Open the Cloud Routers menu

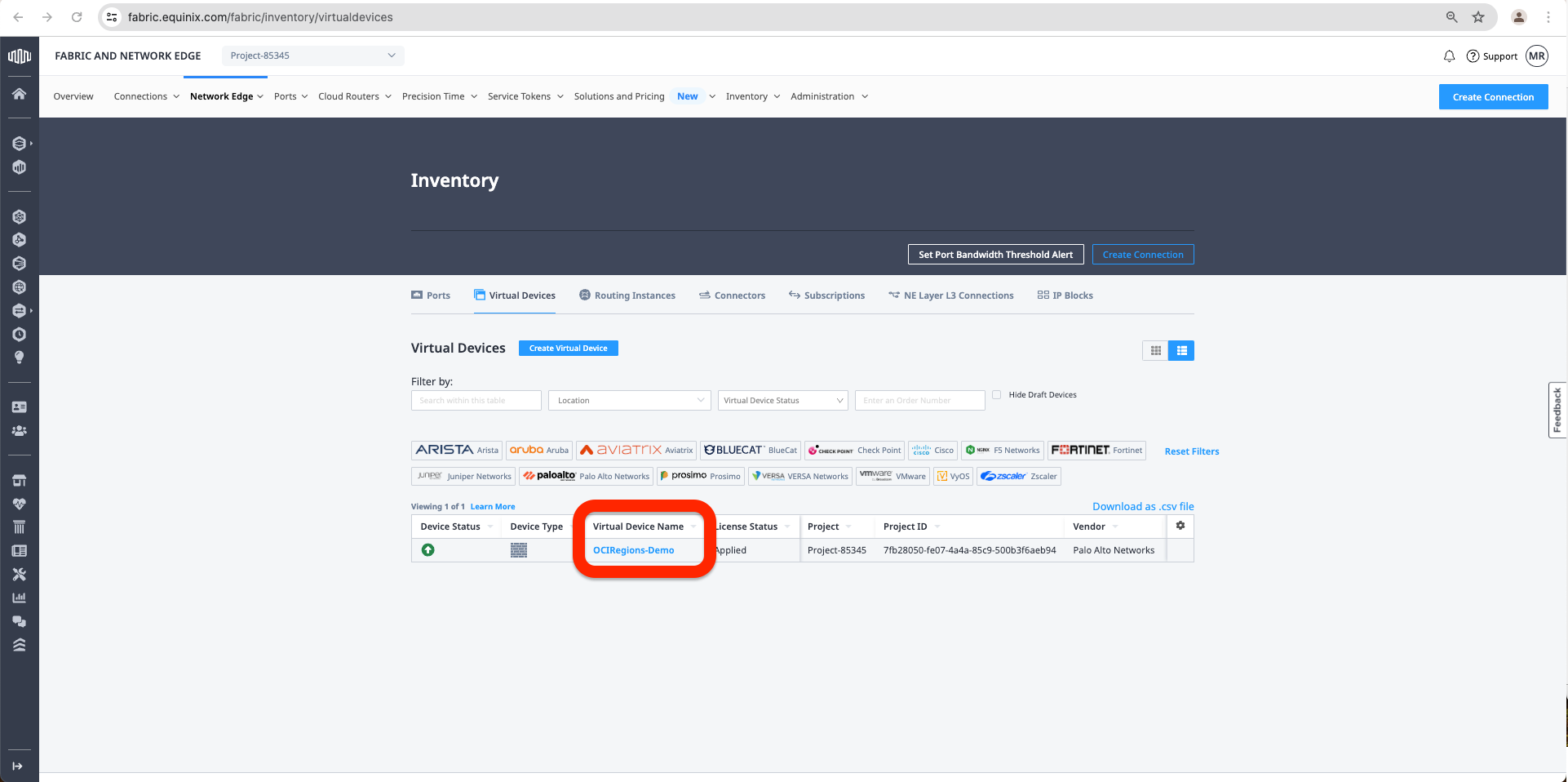(354, 96)
